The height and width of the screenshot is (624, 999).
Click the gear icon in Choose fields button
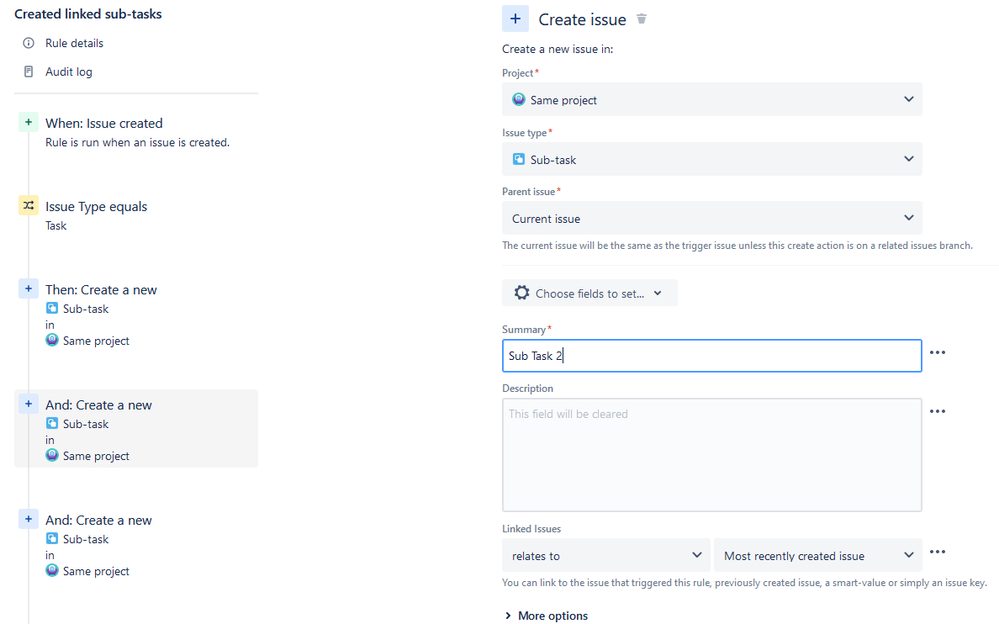(521, 293)
